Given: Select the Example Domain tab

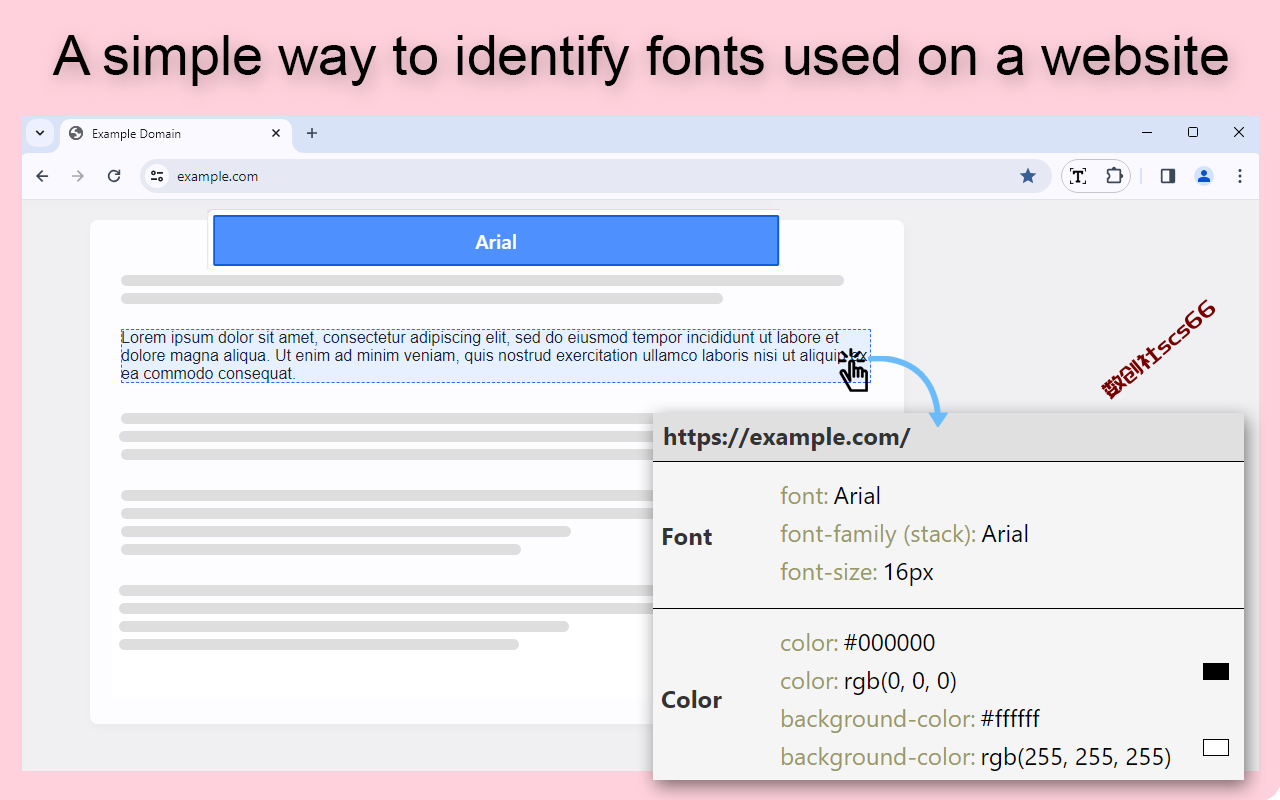Looking at the screenshot, I should 176,134.
